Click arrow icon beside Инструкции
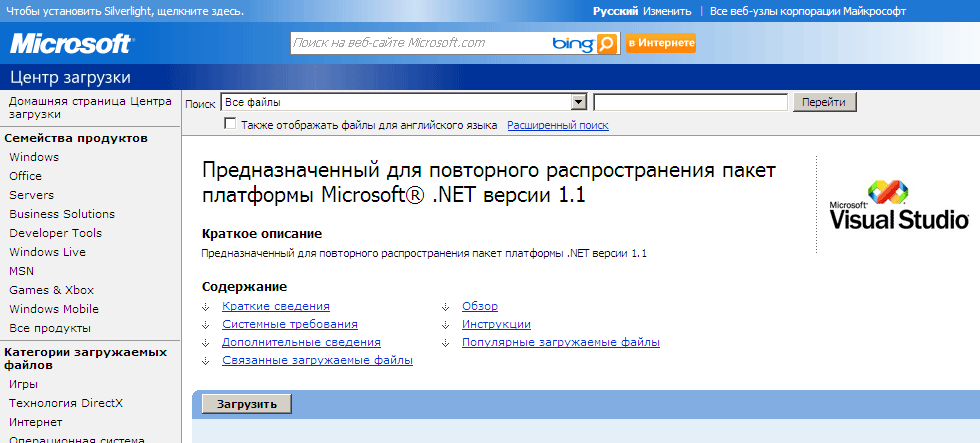This screenshot has height=443, width=980. click(445, 325)
